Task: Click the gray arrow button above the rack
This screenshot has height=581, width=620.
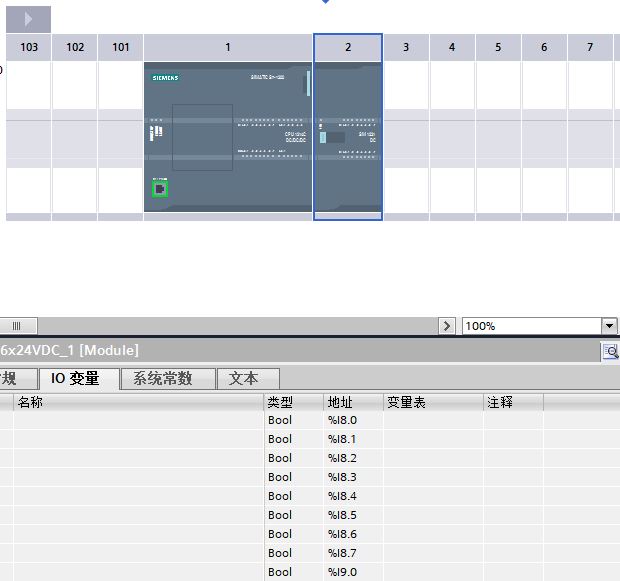Action: [x=29, y=19]
